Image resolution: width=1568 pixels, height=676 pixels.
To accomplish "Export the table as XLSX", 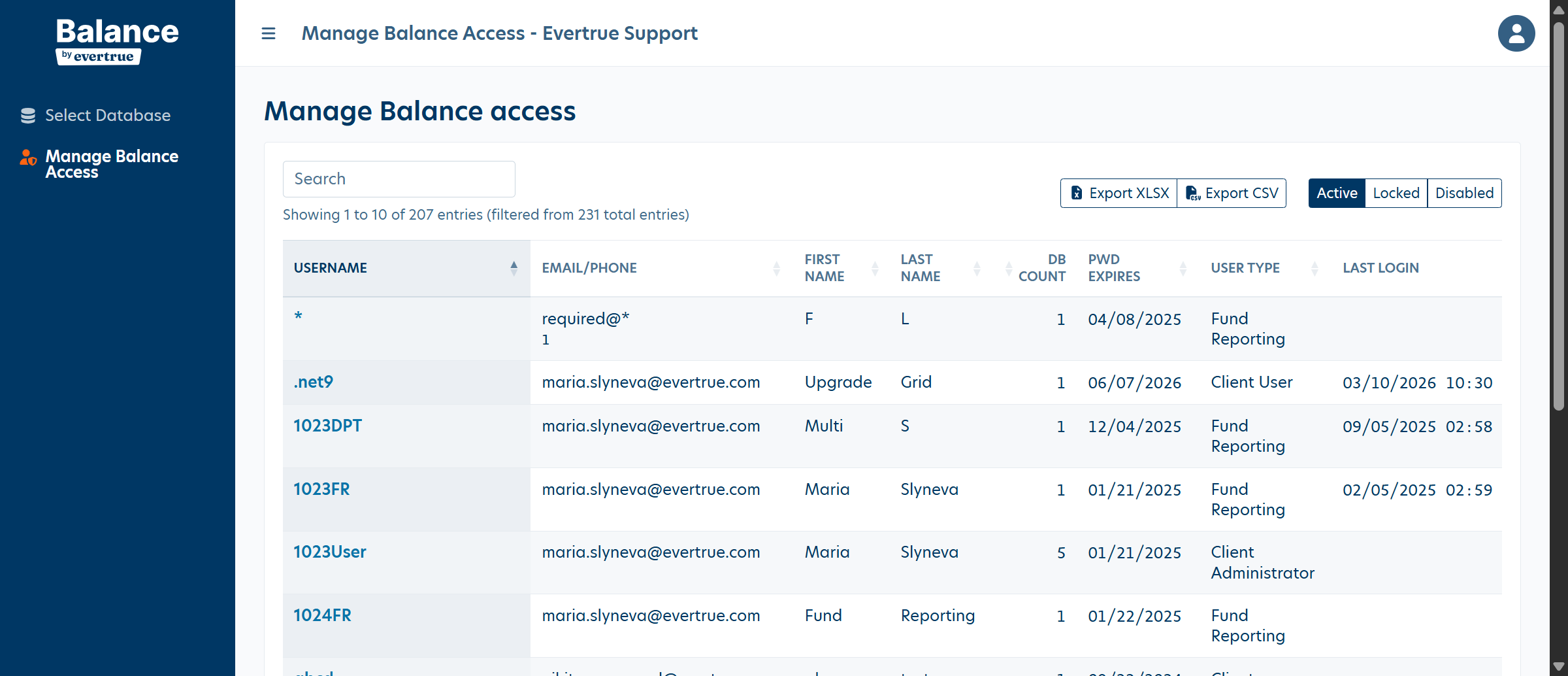I will pyautogui.click(x=1119, y=194).
